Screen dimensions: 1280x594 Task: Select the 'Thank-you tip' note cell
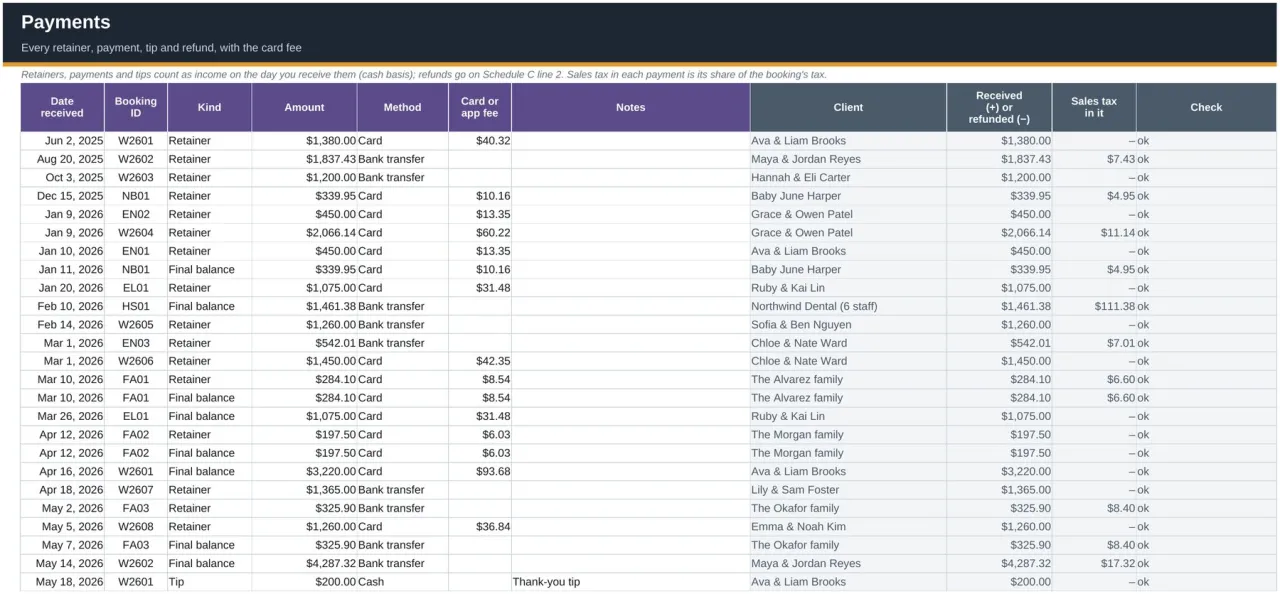coord(631,581)
